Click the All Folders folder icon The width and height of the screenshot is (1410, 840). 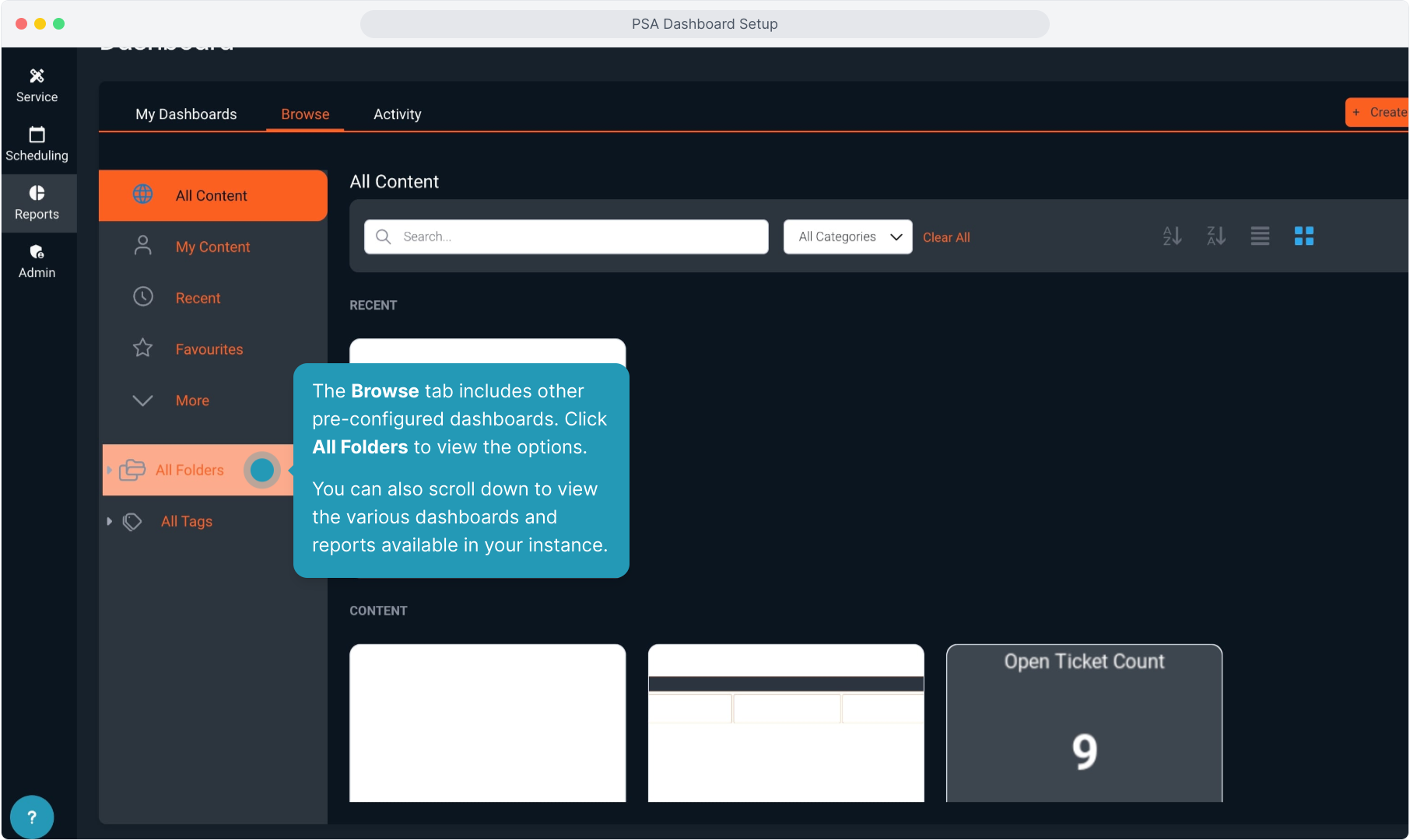[x=132, y=470]
